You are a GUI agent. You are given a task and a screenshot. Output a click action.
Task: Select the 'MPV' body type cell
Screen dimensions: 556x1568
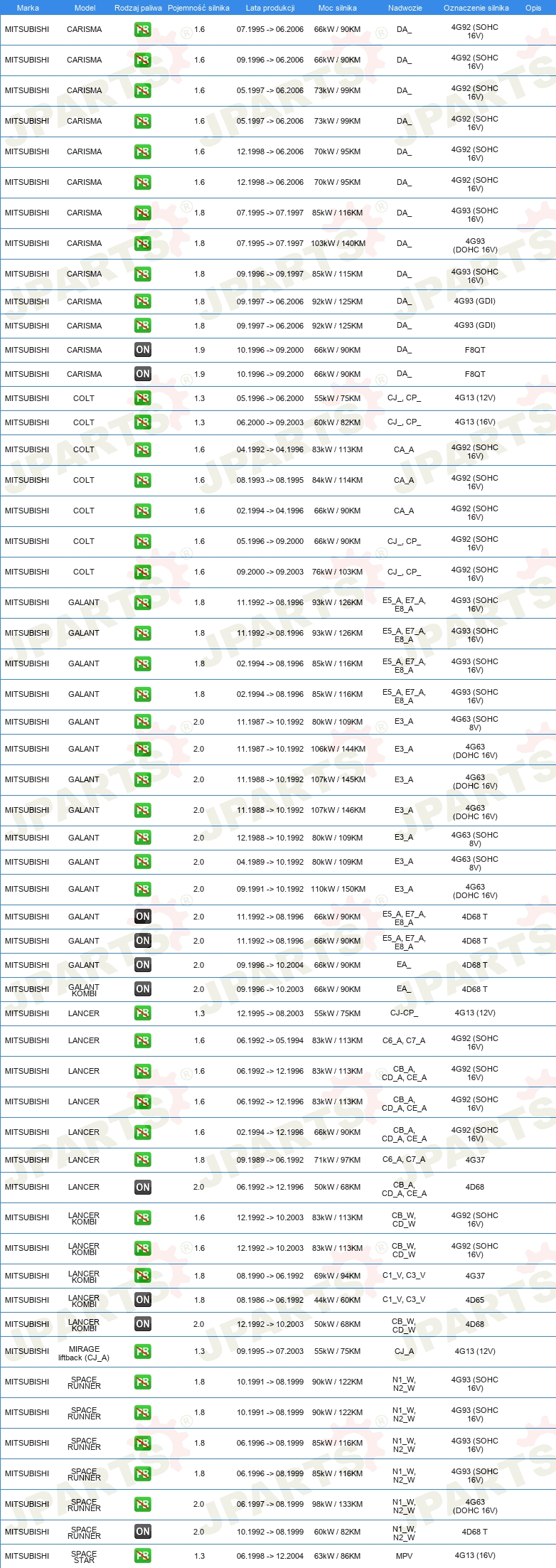tap(404, 1556)
